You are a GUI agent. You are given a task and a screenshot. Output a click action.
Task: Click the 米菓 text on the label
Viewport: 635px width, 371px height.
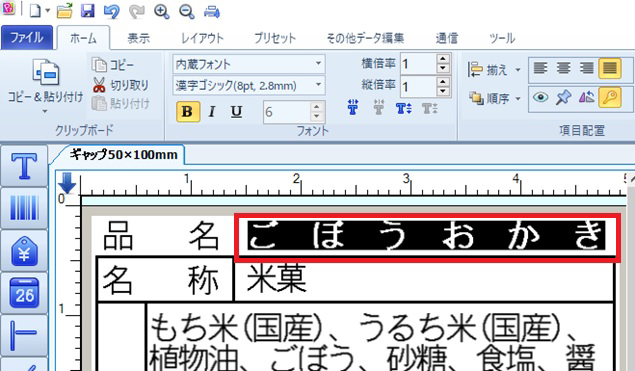pyautogui.click(x=276, y=278)
